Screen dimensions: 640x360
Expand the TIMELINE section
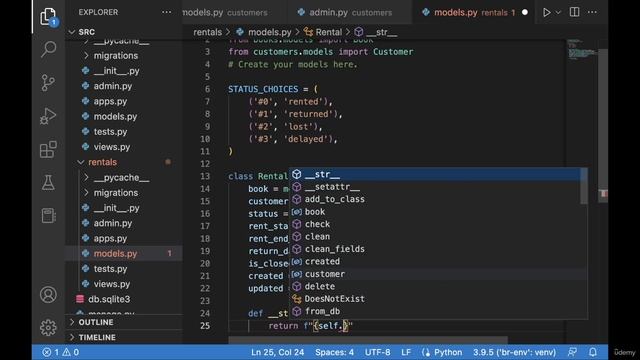click(124, 337)
